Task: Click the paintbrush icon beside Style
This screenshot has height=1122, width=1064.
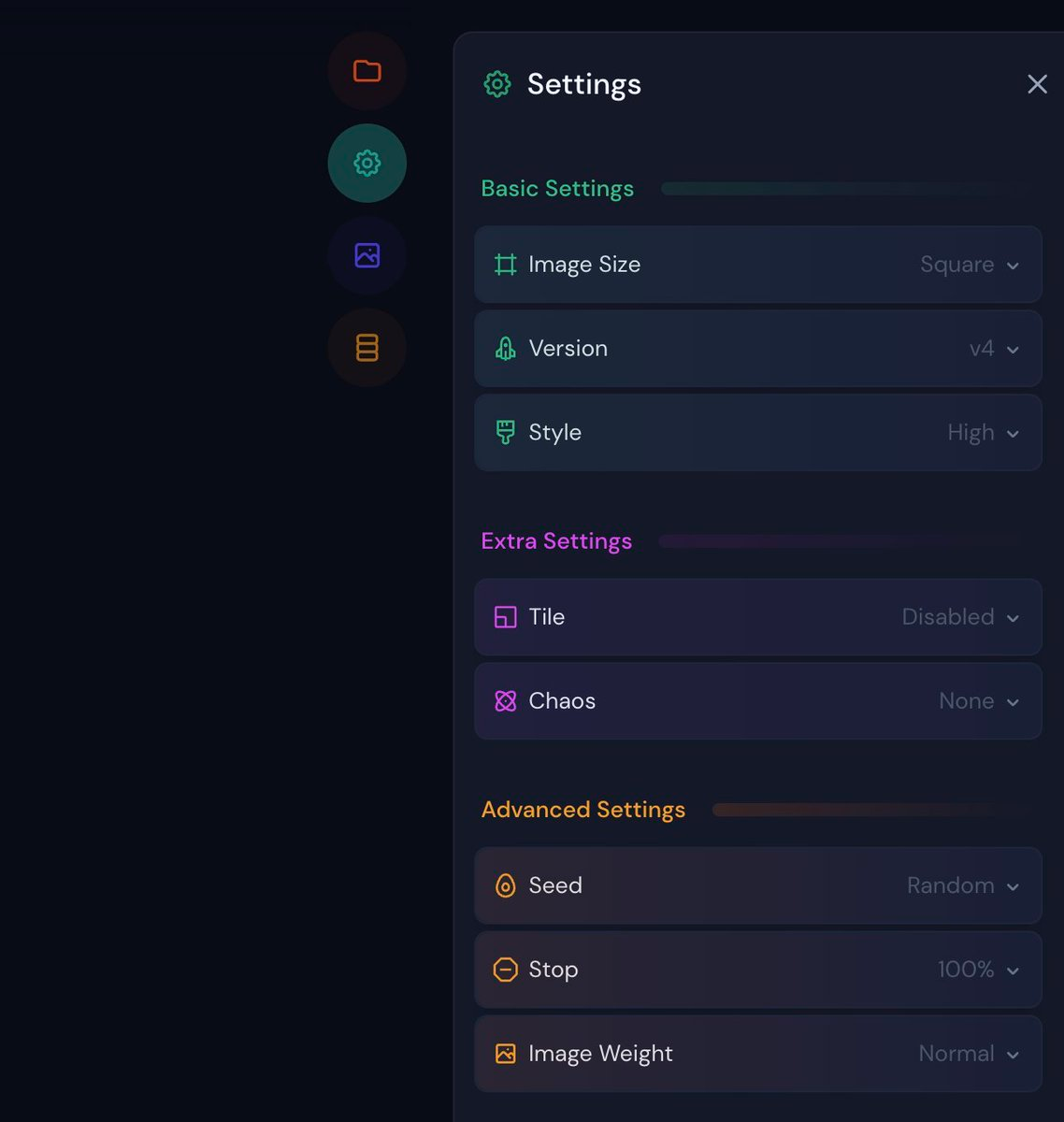Action: tap(505, 432)
